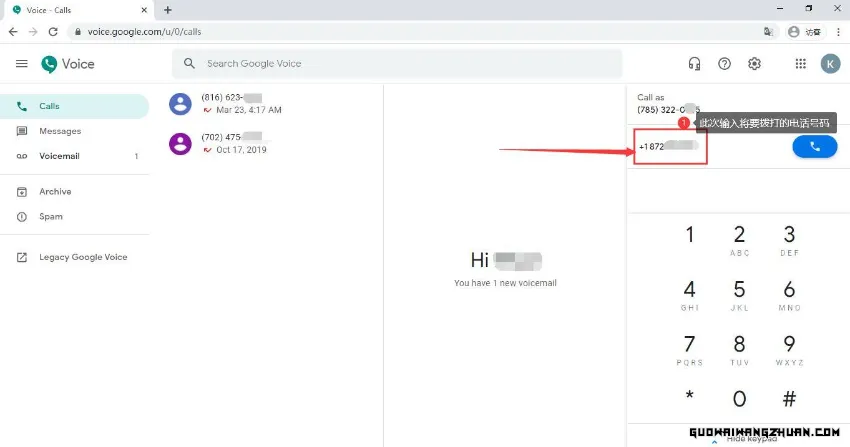Click the blue avatar of (816) caller
Screen dimensions: 850x447
click(x=180, y=103)
